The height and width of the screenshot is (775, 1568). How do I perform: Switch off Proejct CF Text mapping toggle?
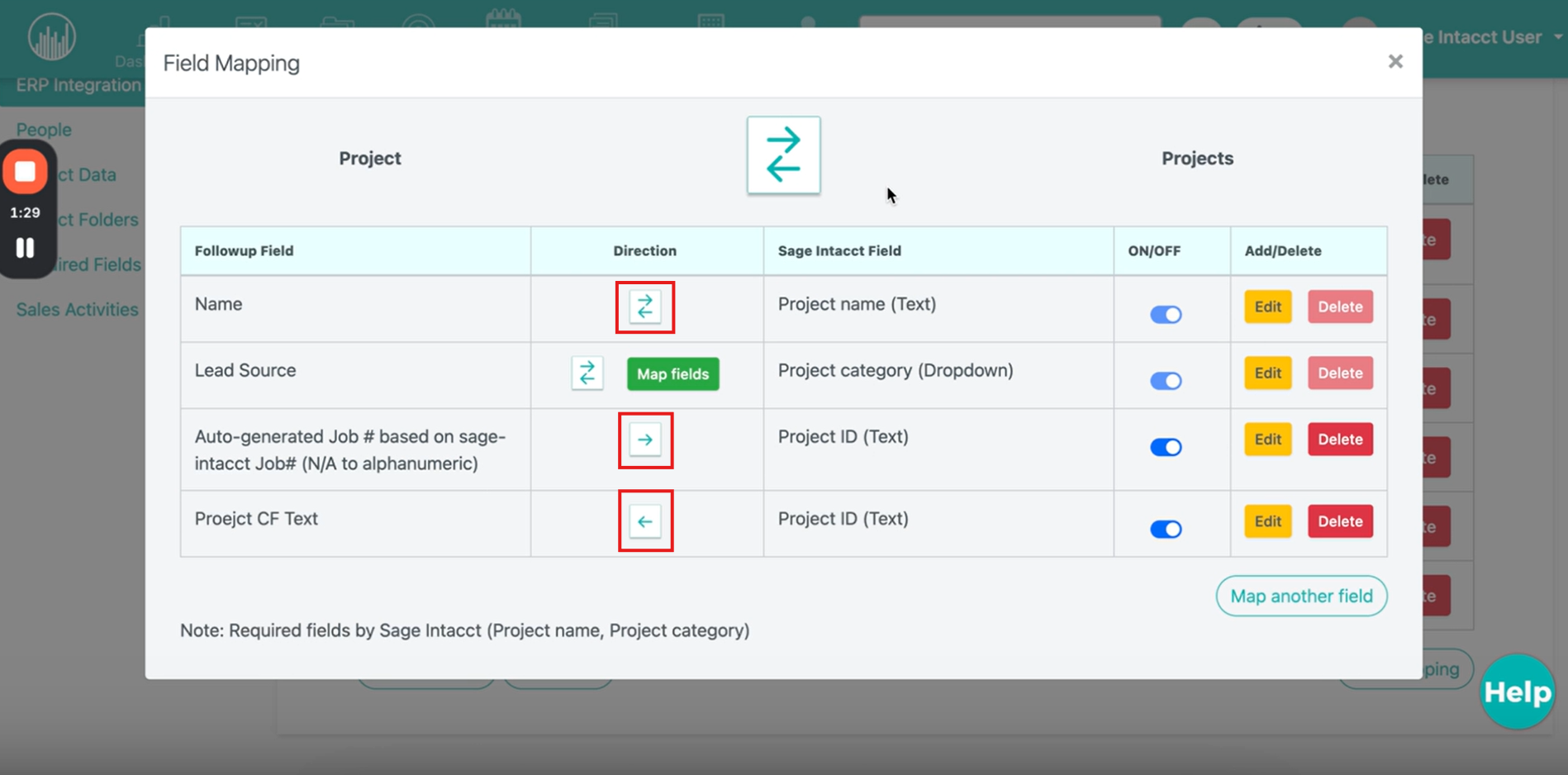pyautogui.click(x=1166, y=529)
